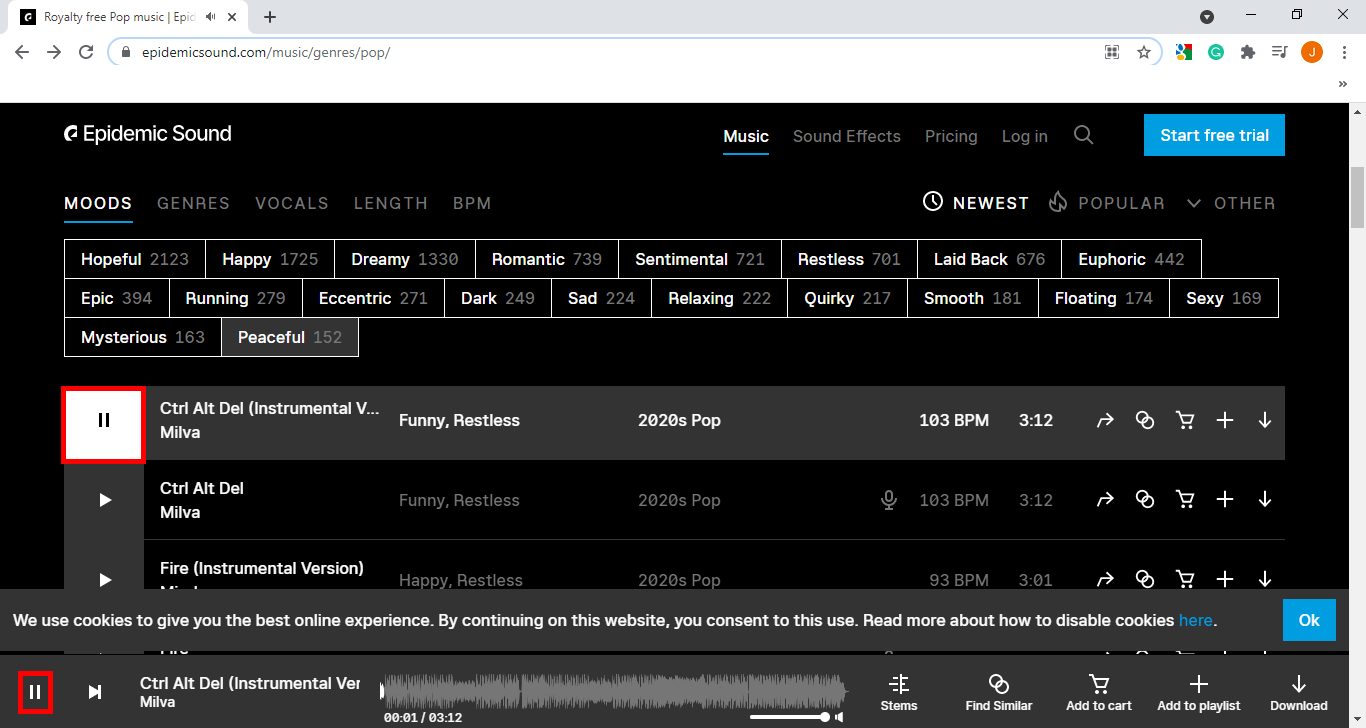Viewport: 1366px width, 728px height.
Task: Open the LENGTH filter tab
Action: (391, 203)
